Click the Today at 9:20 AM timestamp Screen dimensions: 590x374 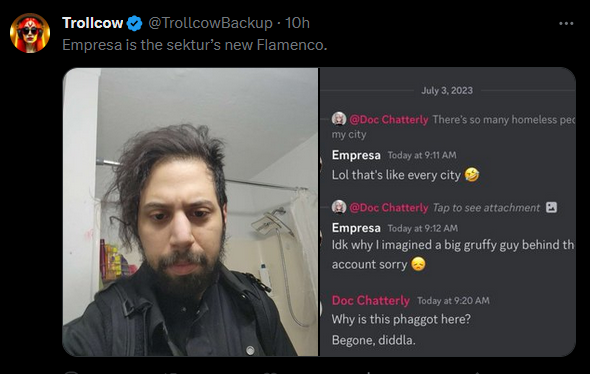[453, 300]
